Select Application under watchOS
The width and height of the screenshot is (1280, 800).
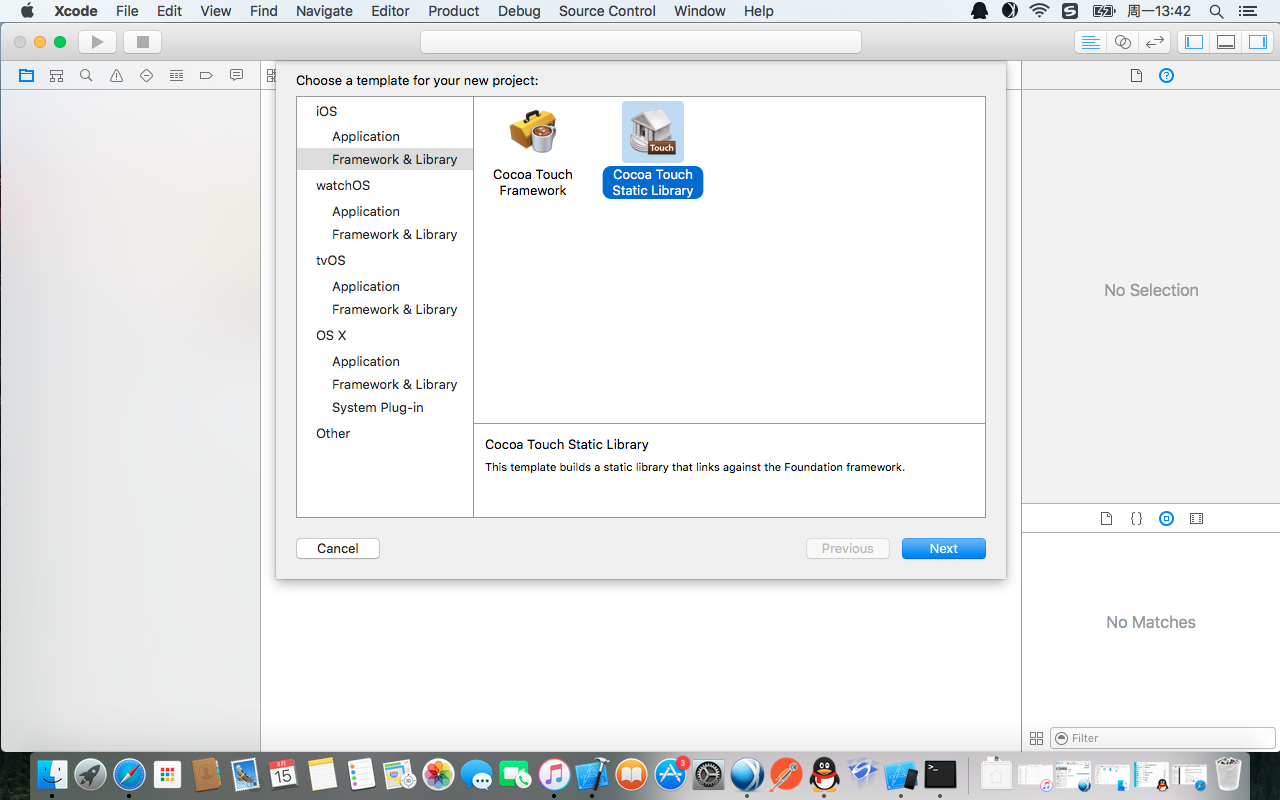click(366, 211)
